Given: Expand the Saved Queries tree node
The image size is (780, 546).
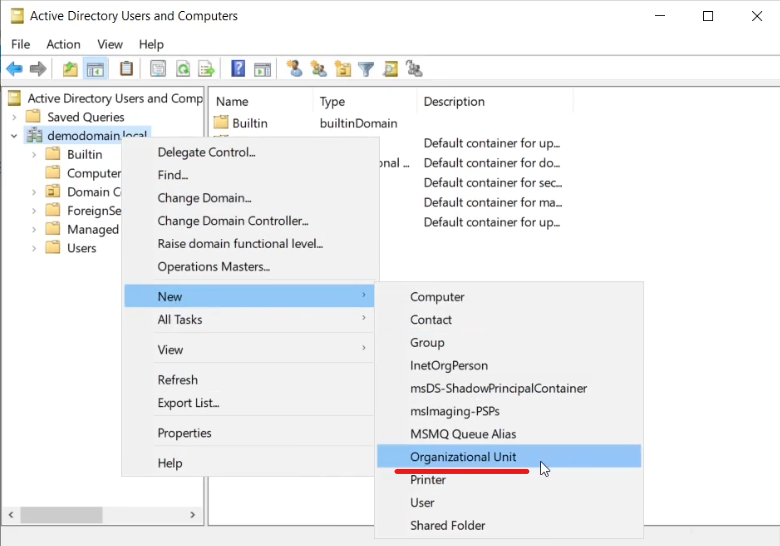Looking at the screenshot, I should click(14, 117).
